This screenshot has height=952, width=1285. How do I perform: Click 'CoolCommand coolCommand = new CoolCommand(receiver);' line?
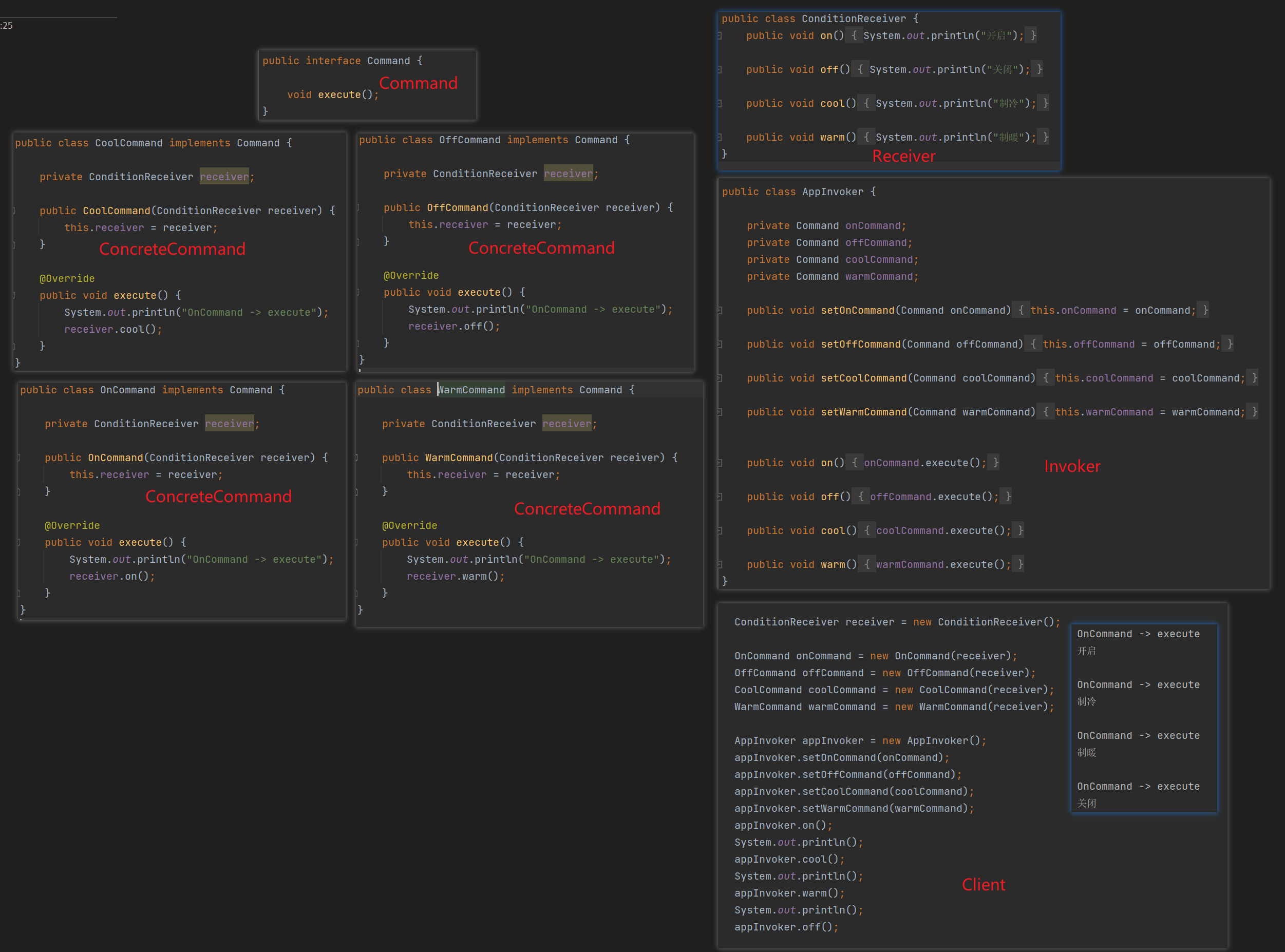tap(894, 690)
